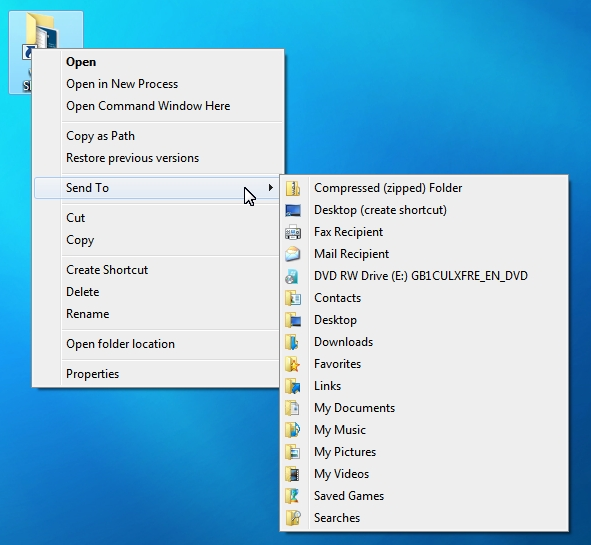Click the Fax Recipient icon
This screenshot has height=545, width=591.
pos(293,232)
